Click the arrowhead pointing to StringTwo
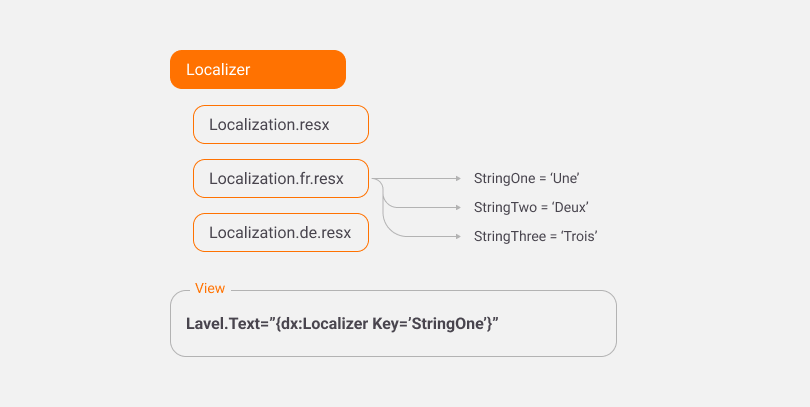The height and width of the screenshot is (407, 810). (x=457, y=207)
